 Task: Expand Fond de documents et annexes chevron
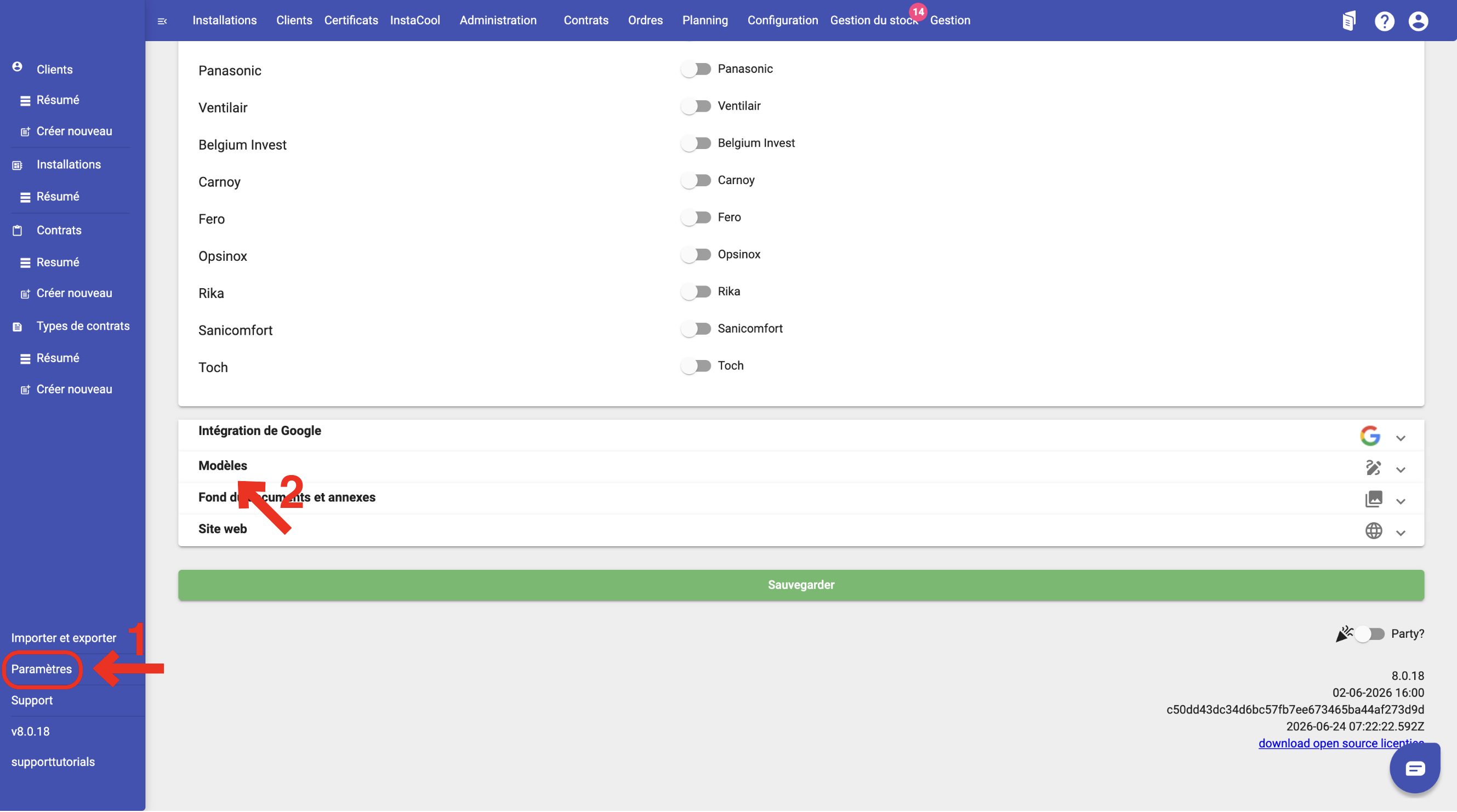1401,502
